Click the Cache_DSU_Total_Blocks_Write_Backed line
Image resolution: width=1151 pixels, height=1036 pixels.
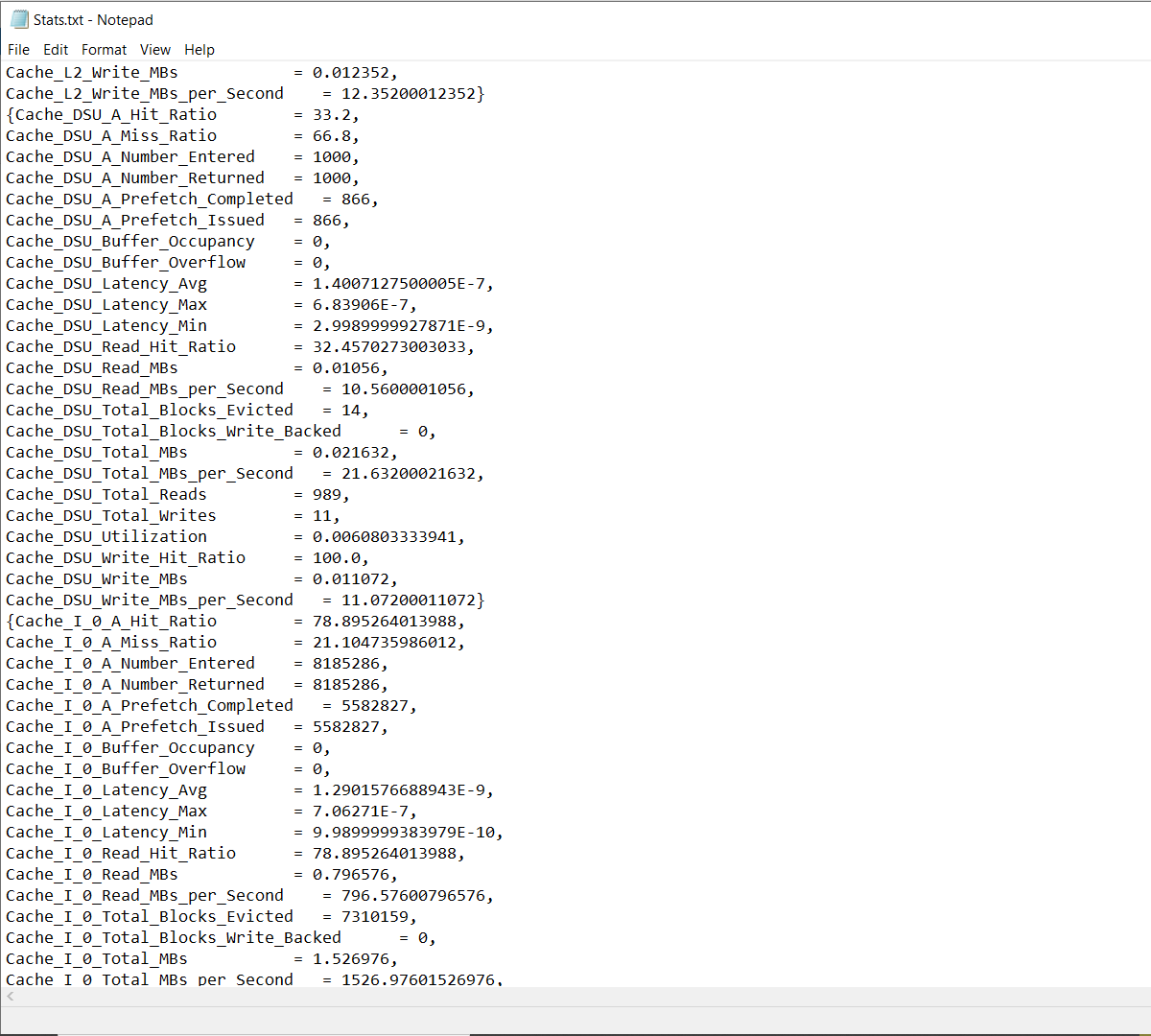click(221, 432)
